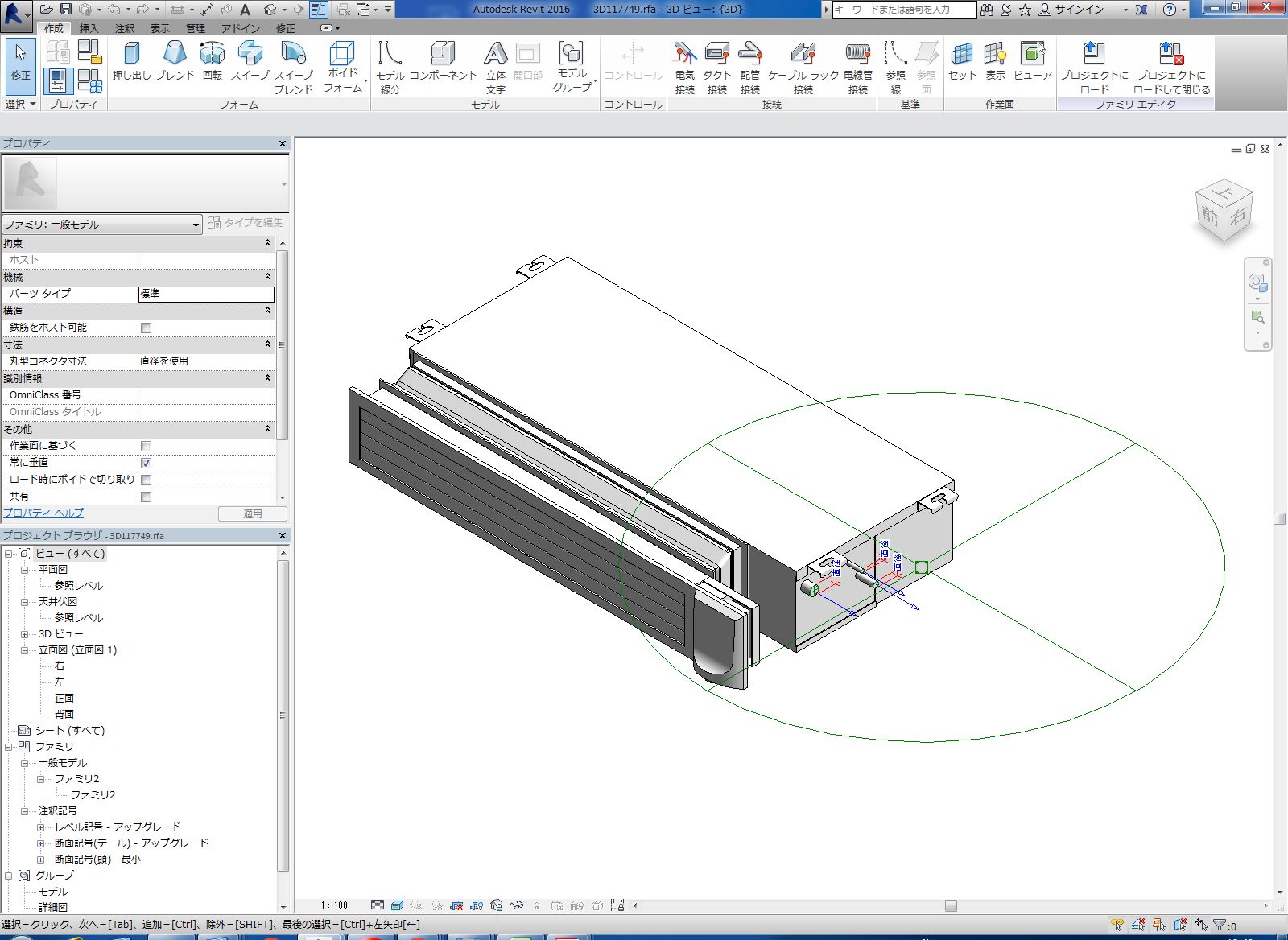Activate the スイープ (Sweep) tool
The image size is (1288, 940).
tap(250, 61)
